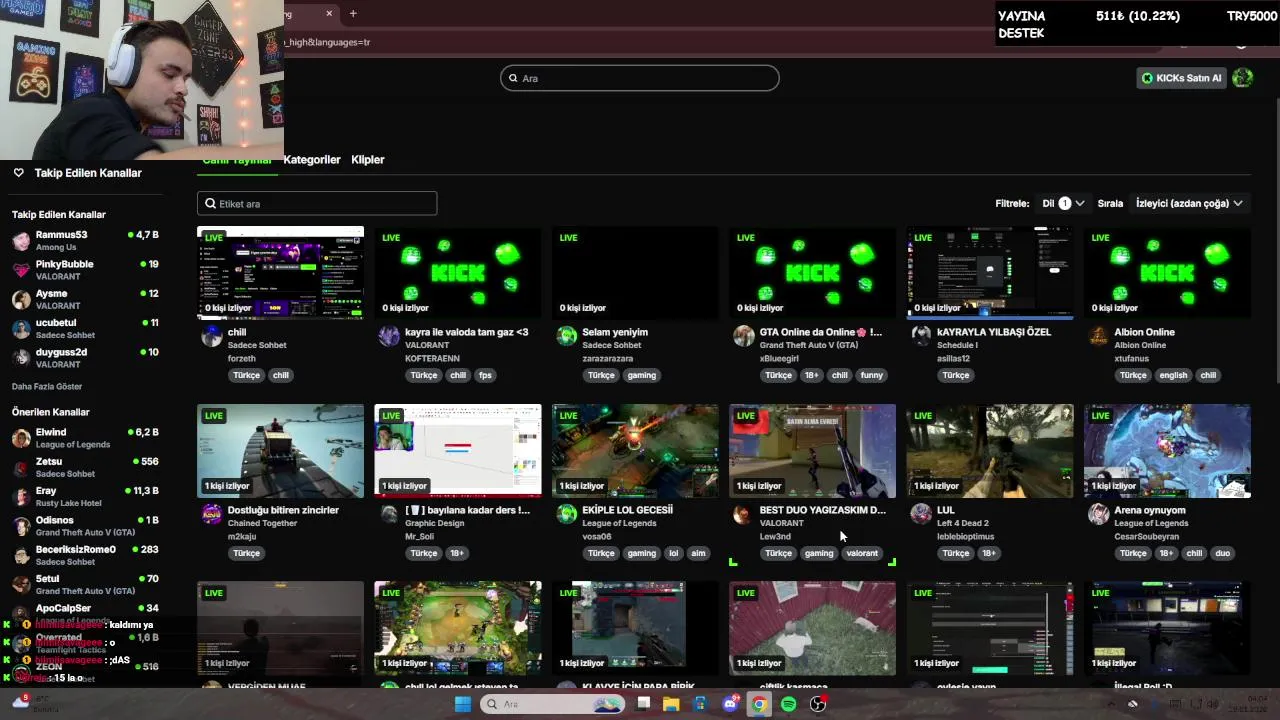
Task: Click the valorant tag under BEST DUO stream
Action: (x=862, y=553)
